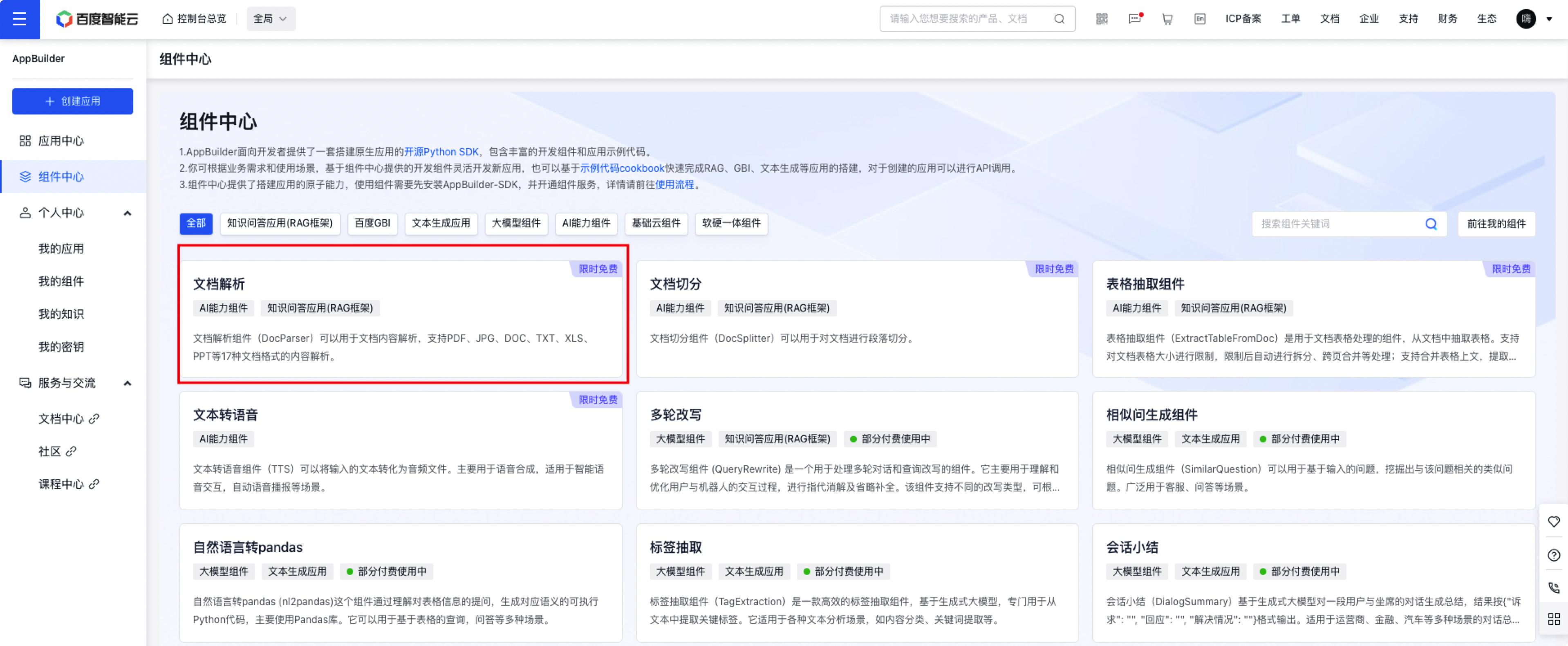This screenshot has height=646, width=1568.
Task: Click the heart feedback floating icon
Action: 1553,522
